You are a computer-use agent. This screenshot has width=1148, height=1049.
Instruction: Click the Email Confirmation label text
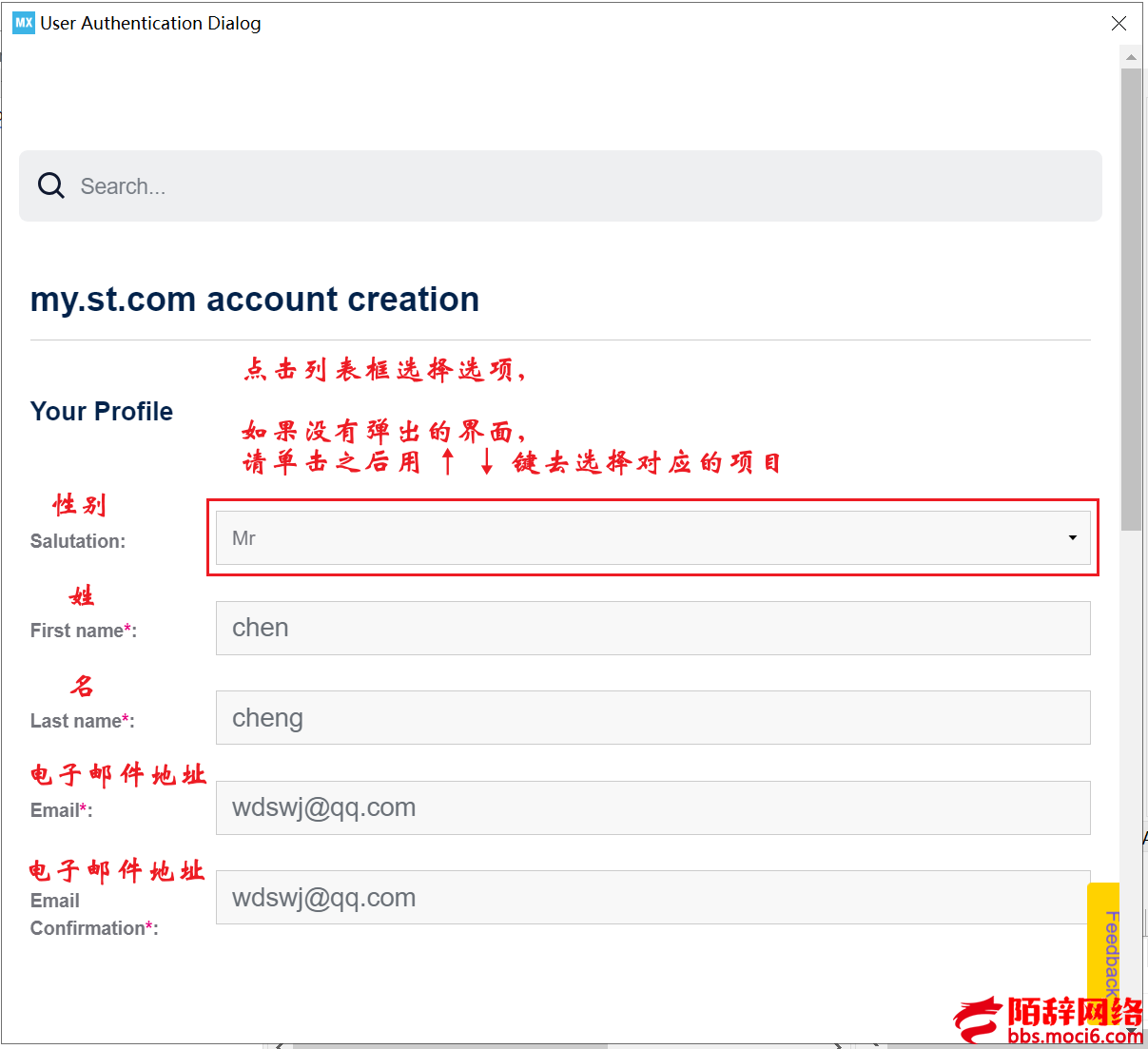point(94,914)
